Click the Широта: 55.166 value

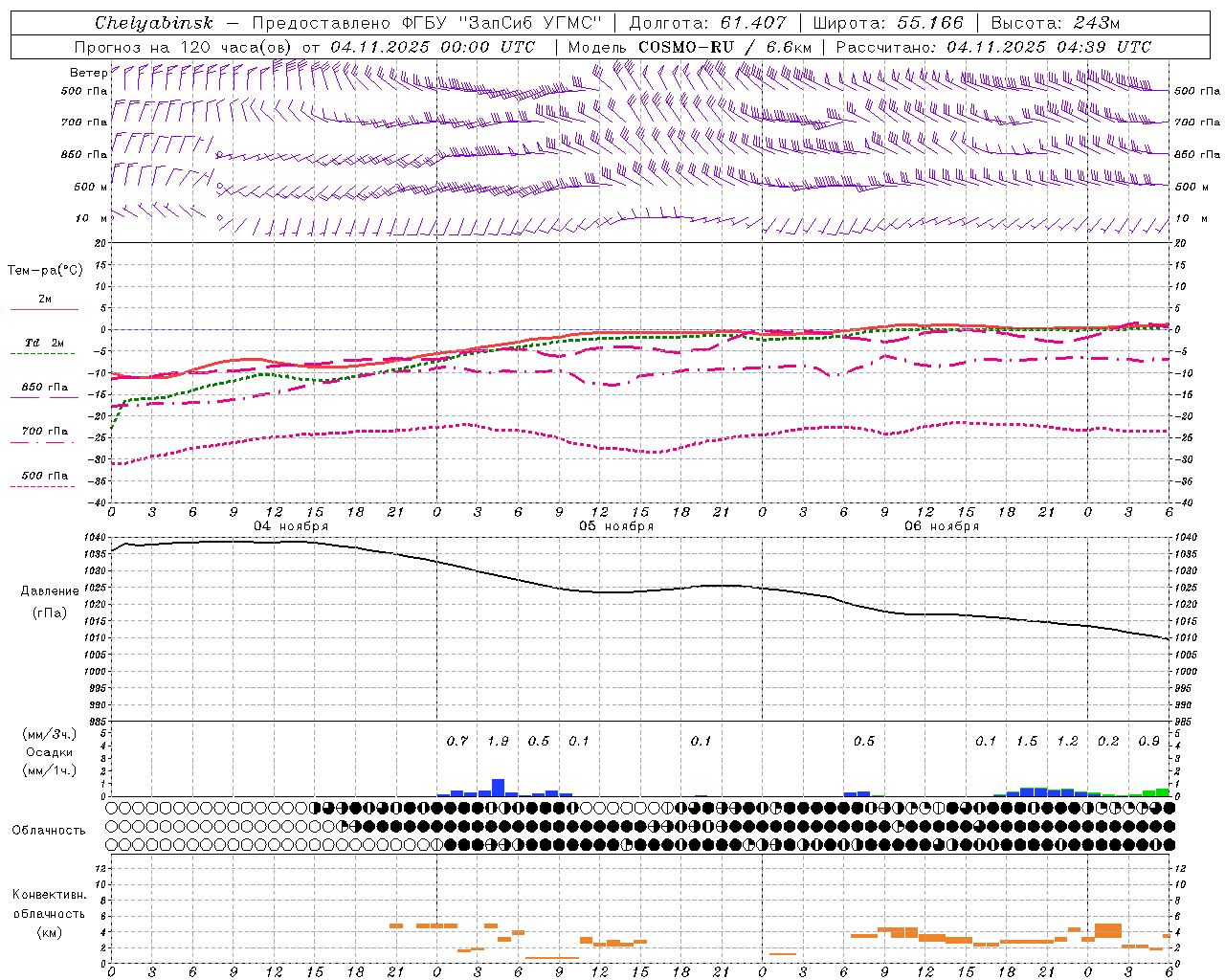click(887, 23)
